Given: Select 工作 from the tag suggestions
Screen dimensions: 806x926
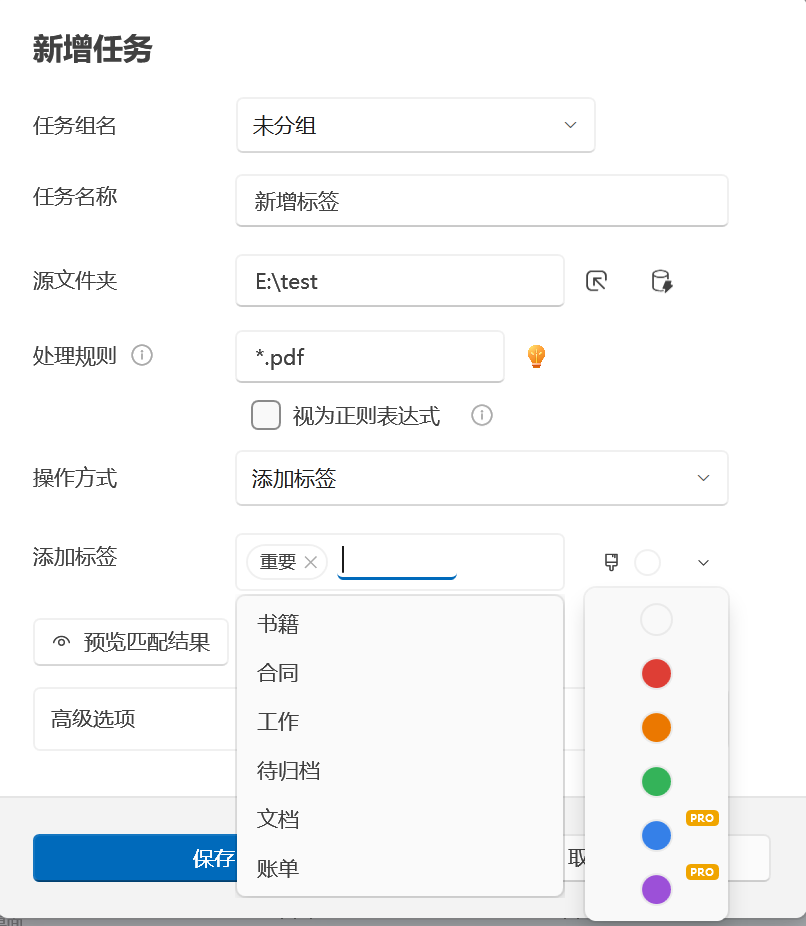Looking at the screenshot, I should pyautogui.click(x=400, y=722).
